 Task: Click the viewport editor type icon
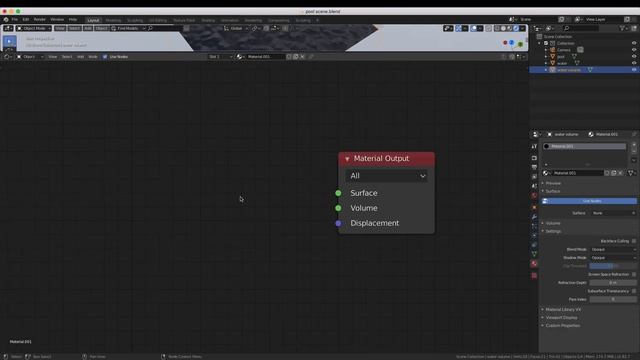click(x=8, y=28)
